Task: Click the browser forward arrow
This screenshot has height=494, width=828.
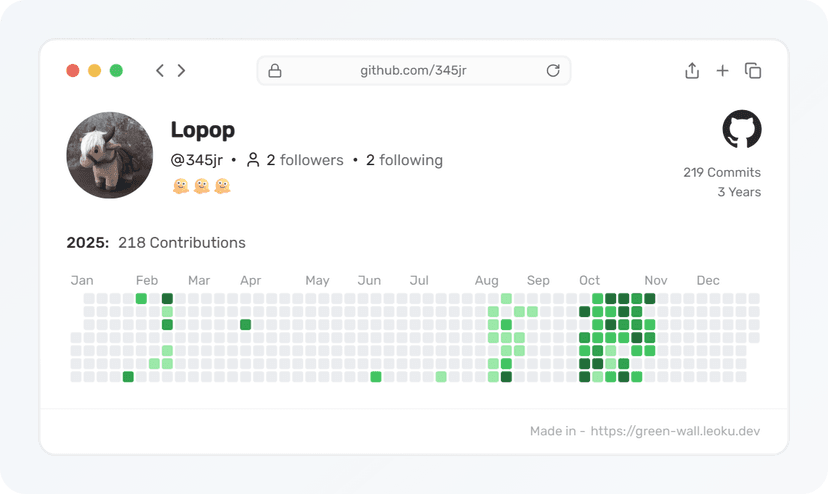Action: (181, 71)
